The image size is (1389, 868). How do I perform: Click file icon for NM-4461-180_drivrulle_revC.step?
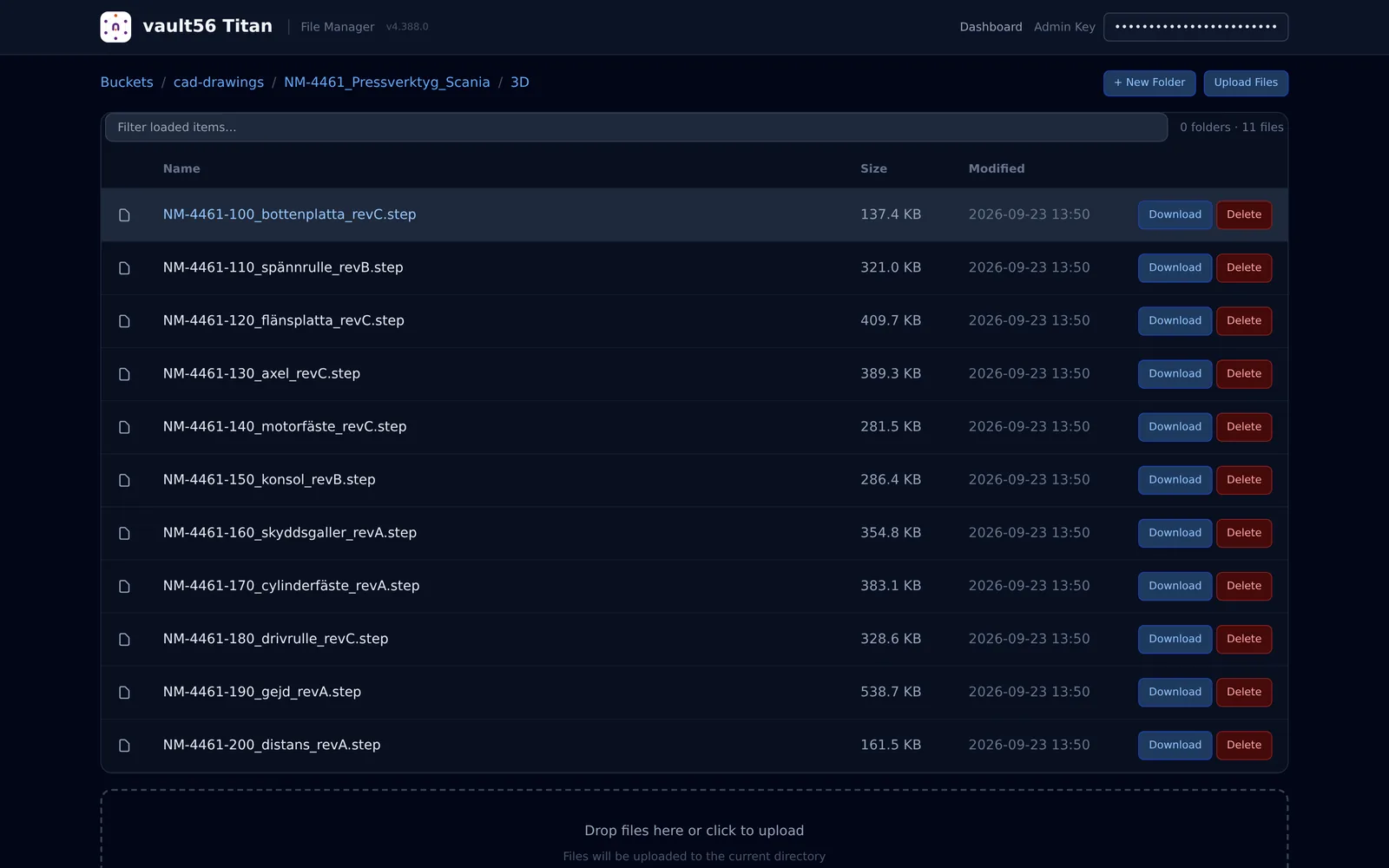point(124,639)
